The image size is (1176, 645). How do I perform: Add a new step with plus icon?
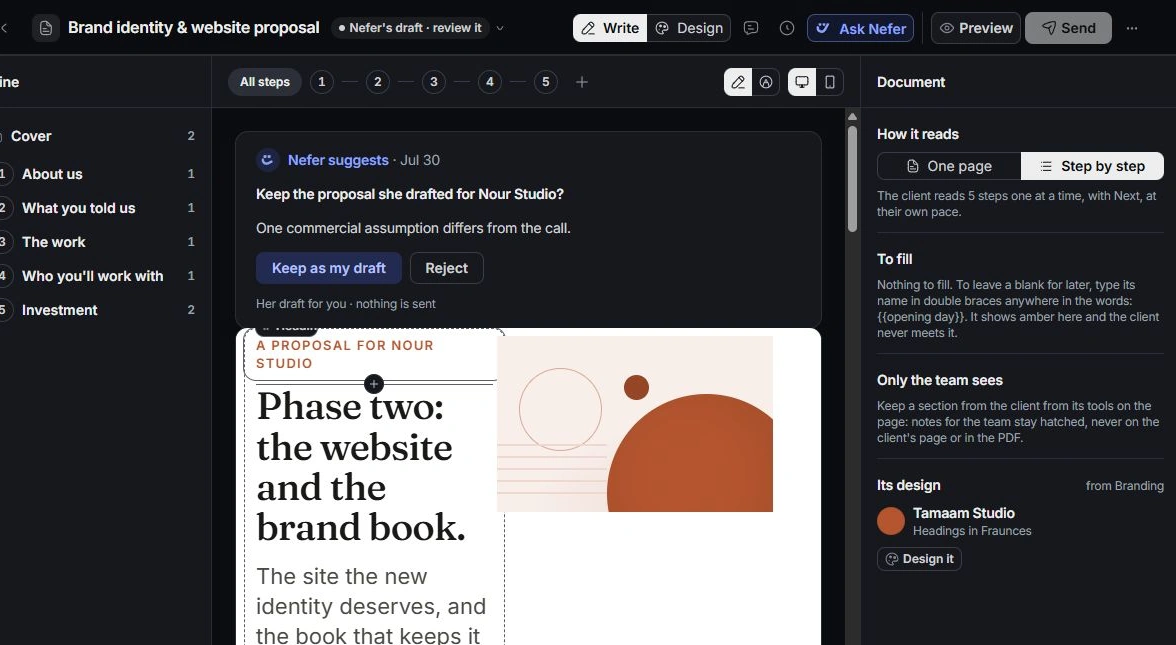click(582, 82)
